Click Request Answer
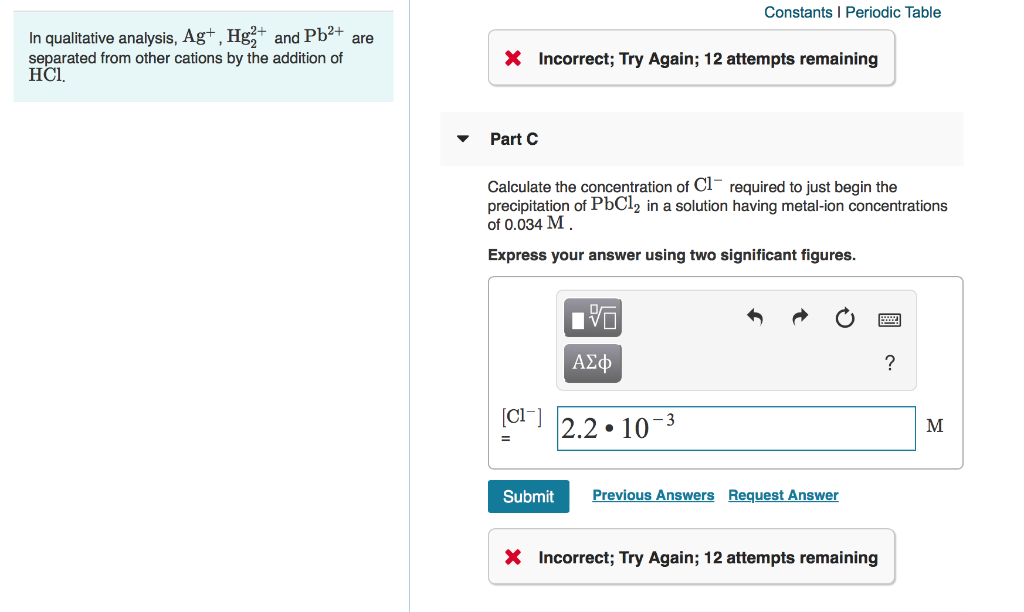This screenshot has width=1024, height=612. (783, 495)
